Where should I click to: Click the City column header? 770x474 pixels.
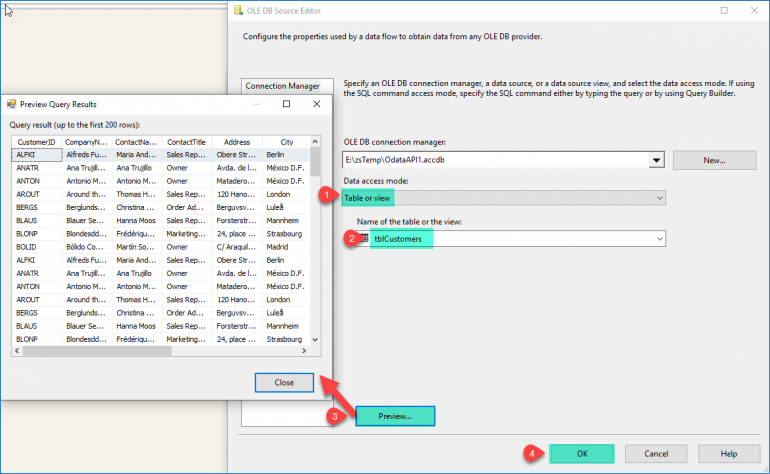(286, 142)
